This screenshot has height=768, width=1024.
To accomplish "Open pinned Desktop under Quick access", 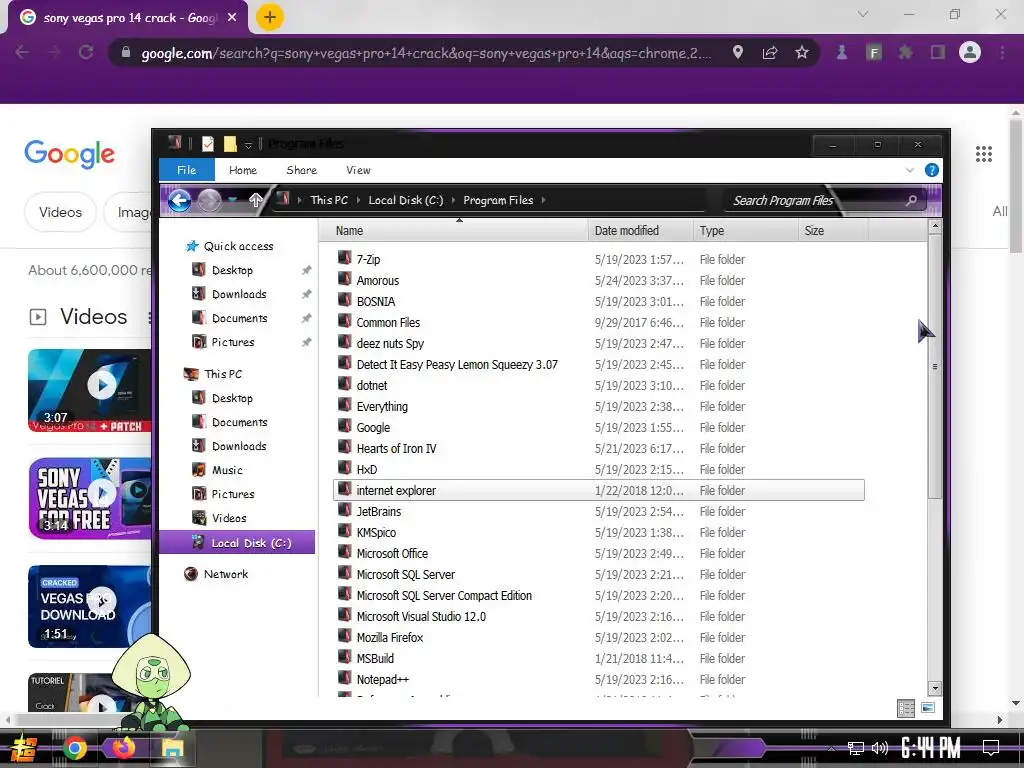I will 232,270.
